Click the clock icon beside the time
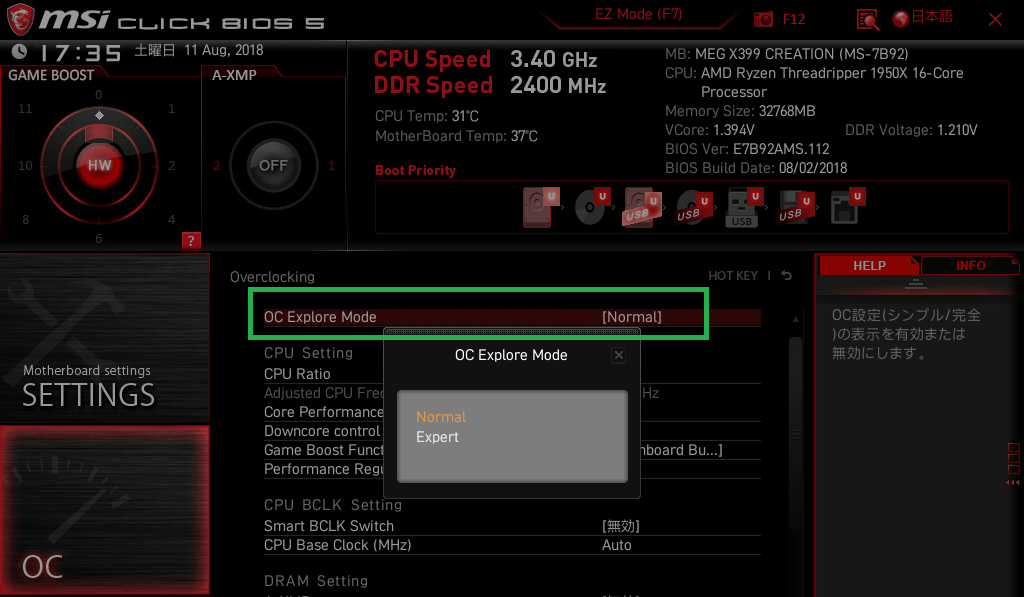This screenshot has width=1024, height=597. (x=20, y=51)
